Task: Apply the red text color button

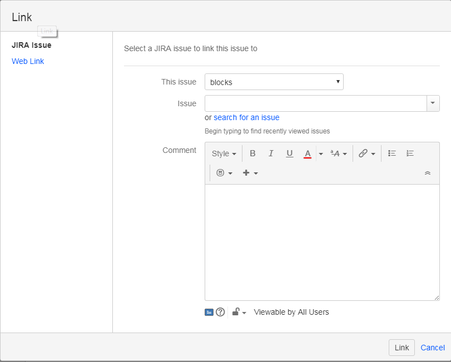Action: [307, 153]
